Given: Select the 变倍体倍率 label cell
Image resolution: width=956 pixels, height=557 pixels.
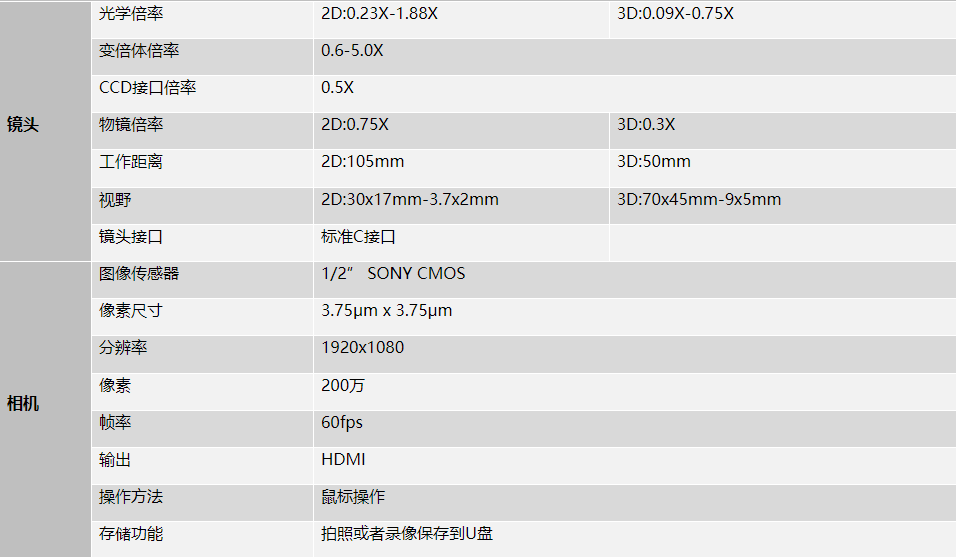Looking at the screenshot, I should (139, 51).
